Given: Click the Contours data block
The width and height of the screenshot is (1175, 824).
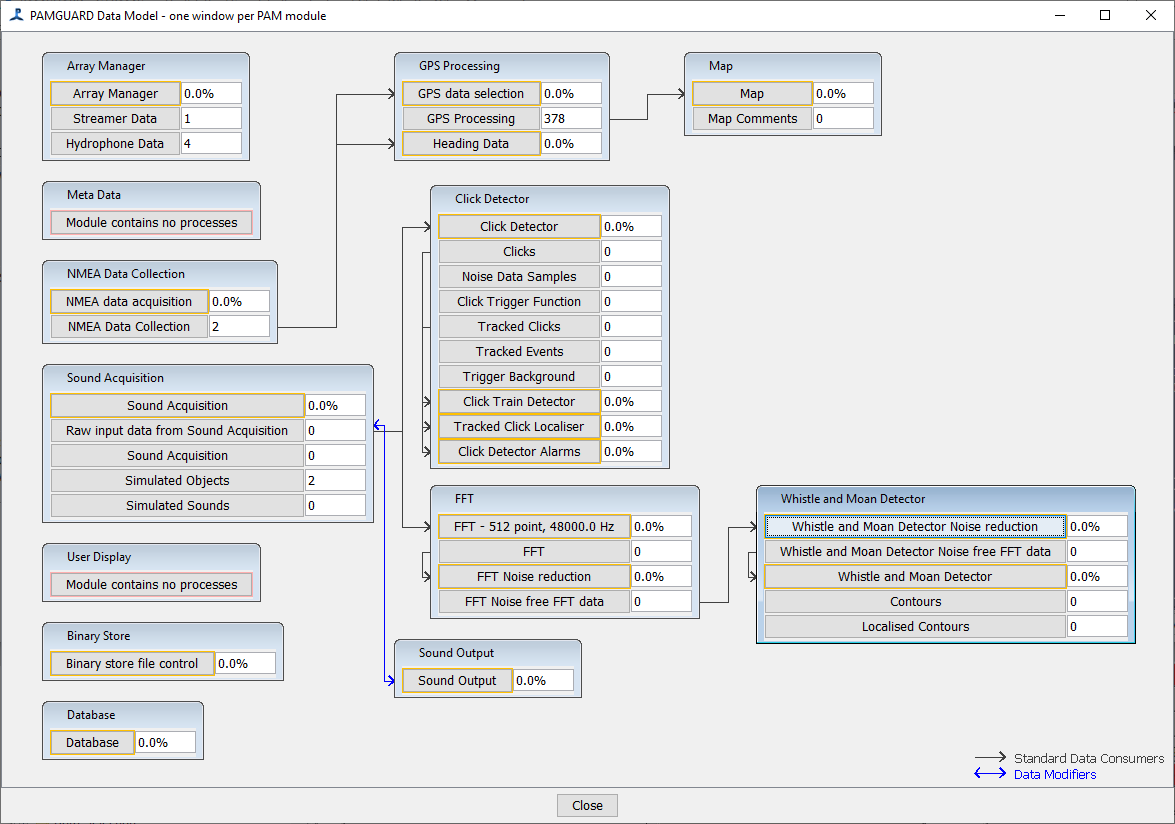Looking at the screenshot, I should point(915,602).
